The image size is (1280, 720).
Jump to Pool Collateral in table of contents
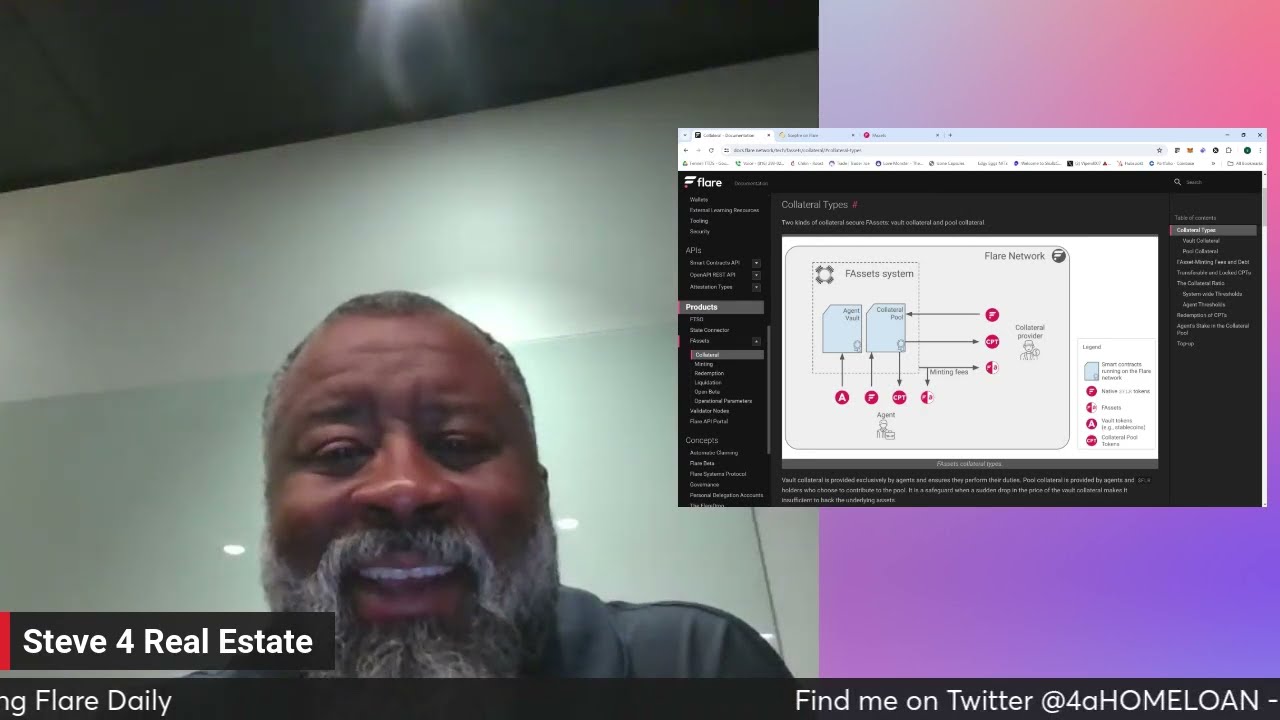[1200, 251]
